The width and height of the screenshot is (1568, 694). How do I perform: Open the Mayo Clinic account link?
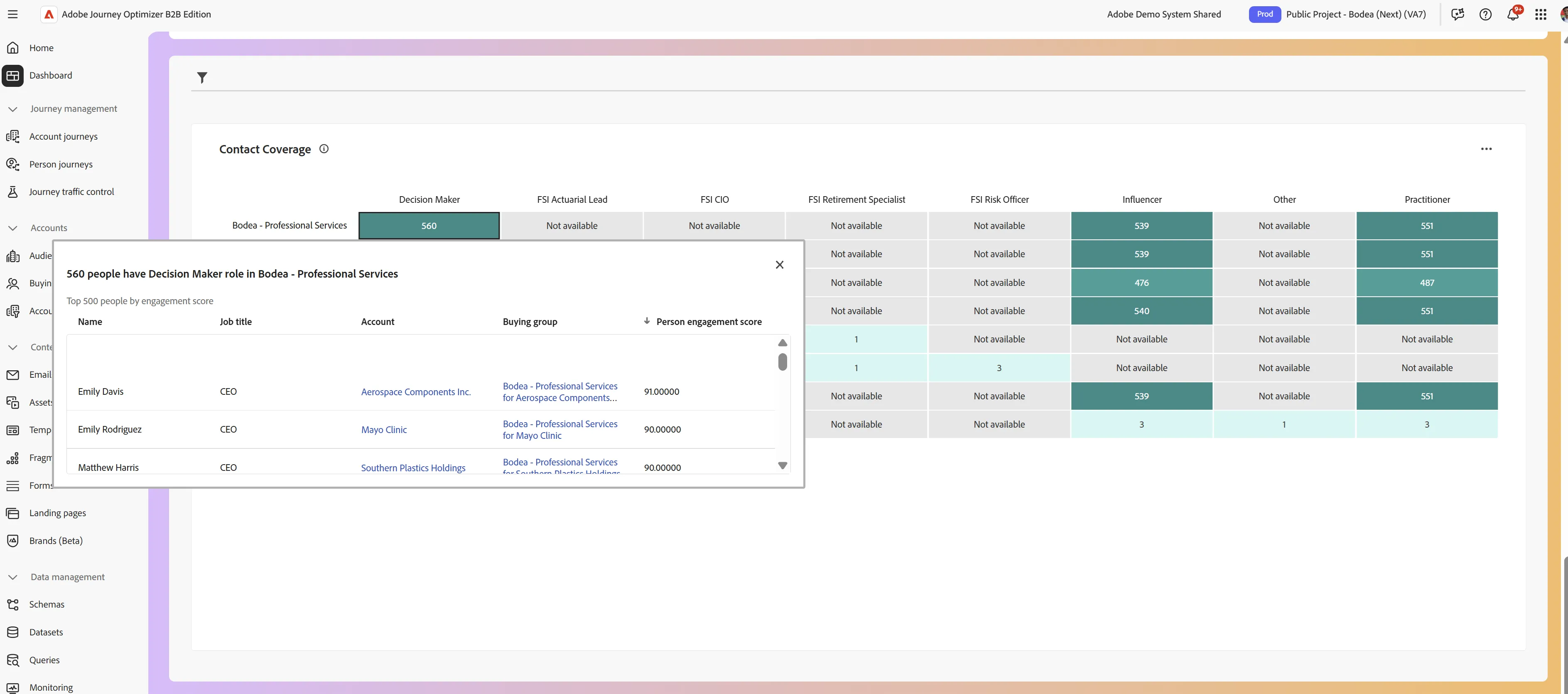point(383,430)
